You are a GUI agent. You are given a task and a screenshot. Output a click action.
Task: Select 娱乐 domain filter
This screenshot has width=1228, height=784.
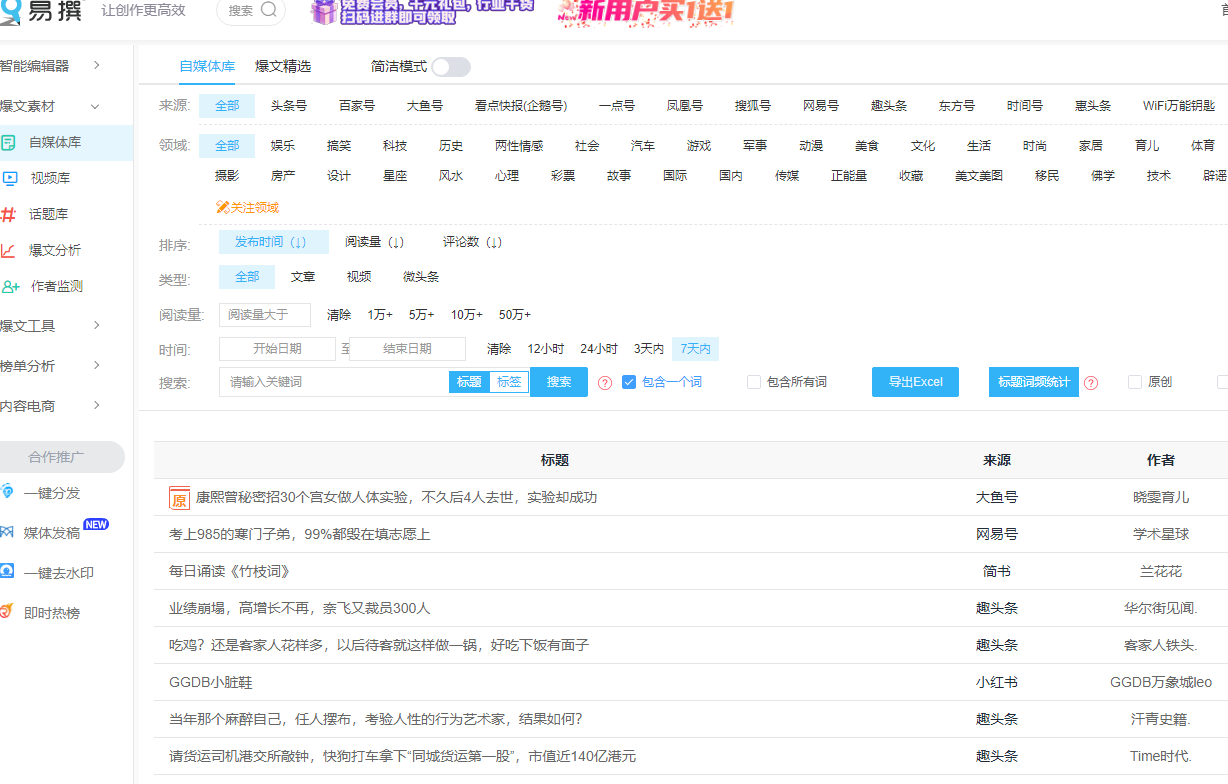tap(283, 146)
